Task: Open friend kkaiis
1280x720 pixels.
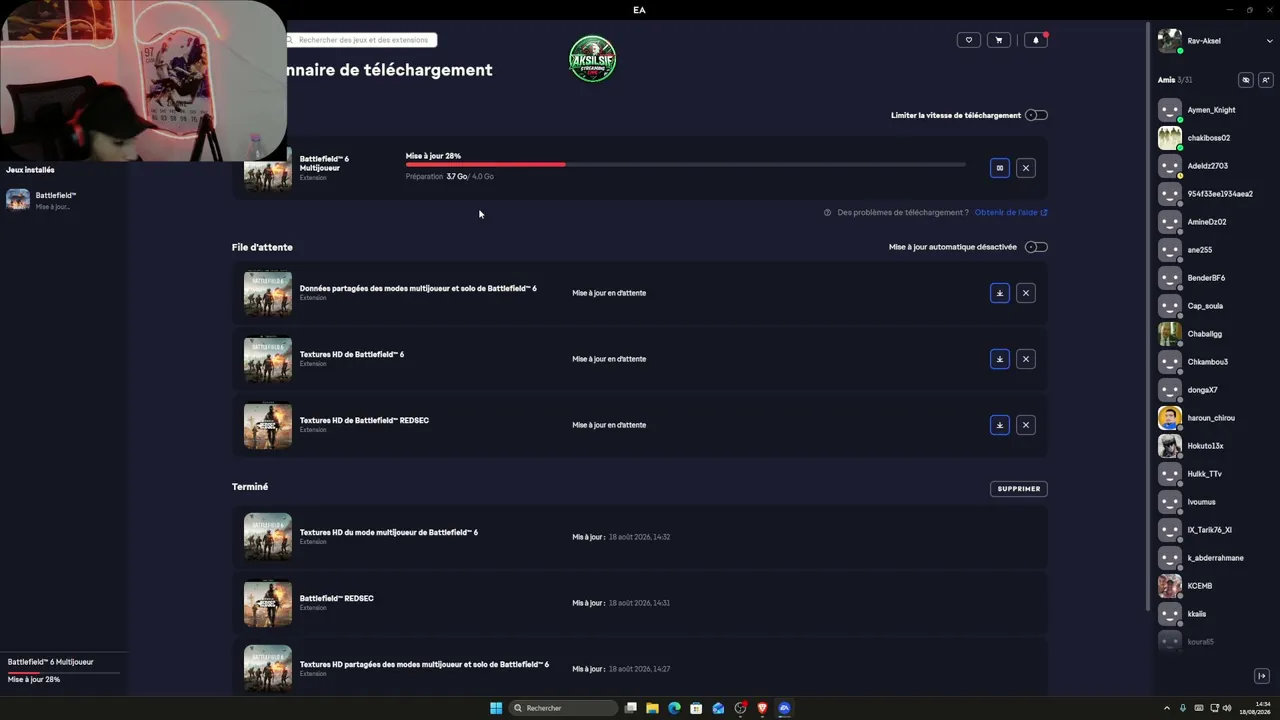Action: (1197, 614)
